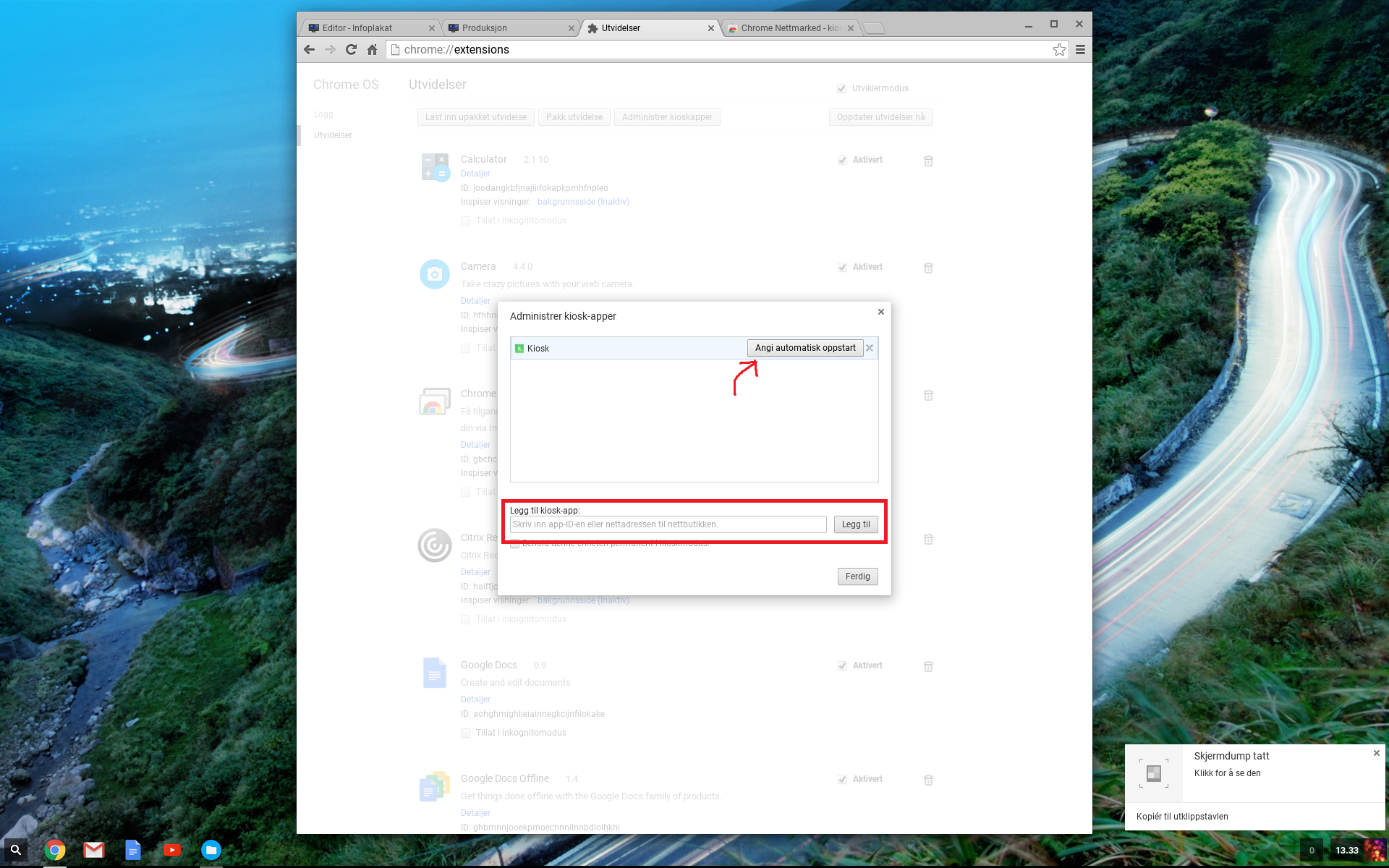
Task: Open the Chrome hamburger menu
Action: point(1080,49)
